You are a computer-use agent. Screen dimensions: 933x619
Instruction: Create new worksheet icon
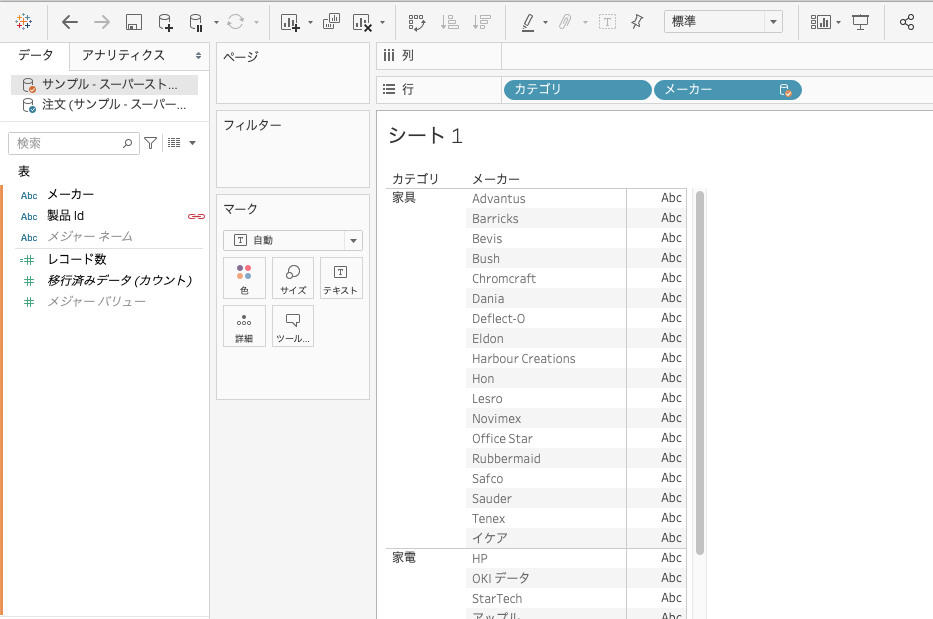290,22
